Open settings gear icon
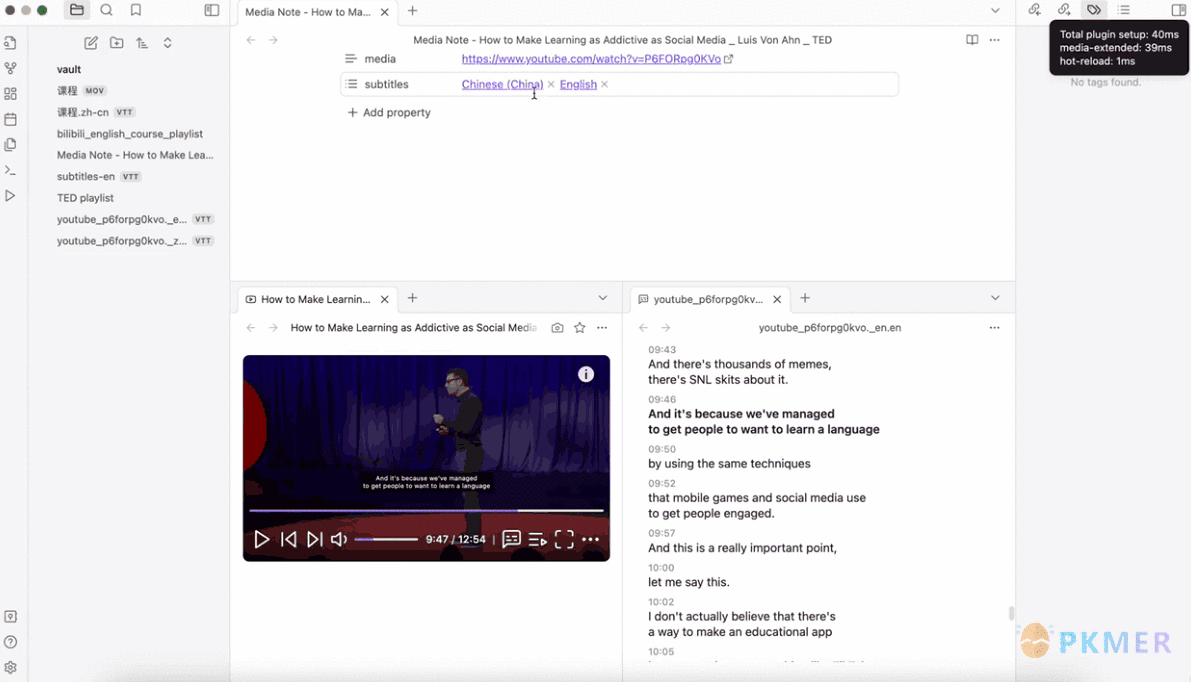Image resolution: width=1191 pixels, height=682 pixels. click(11, 668)
